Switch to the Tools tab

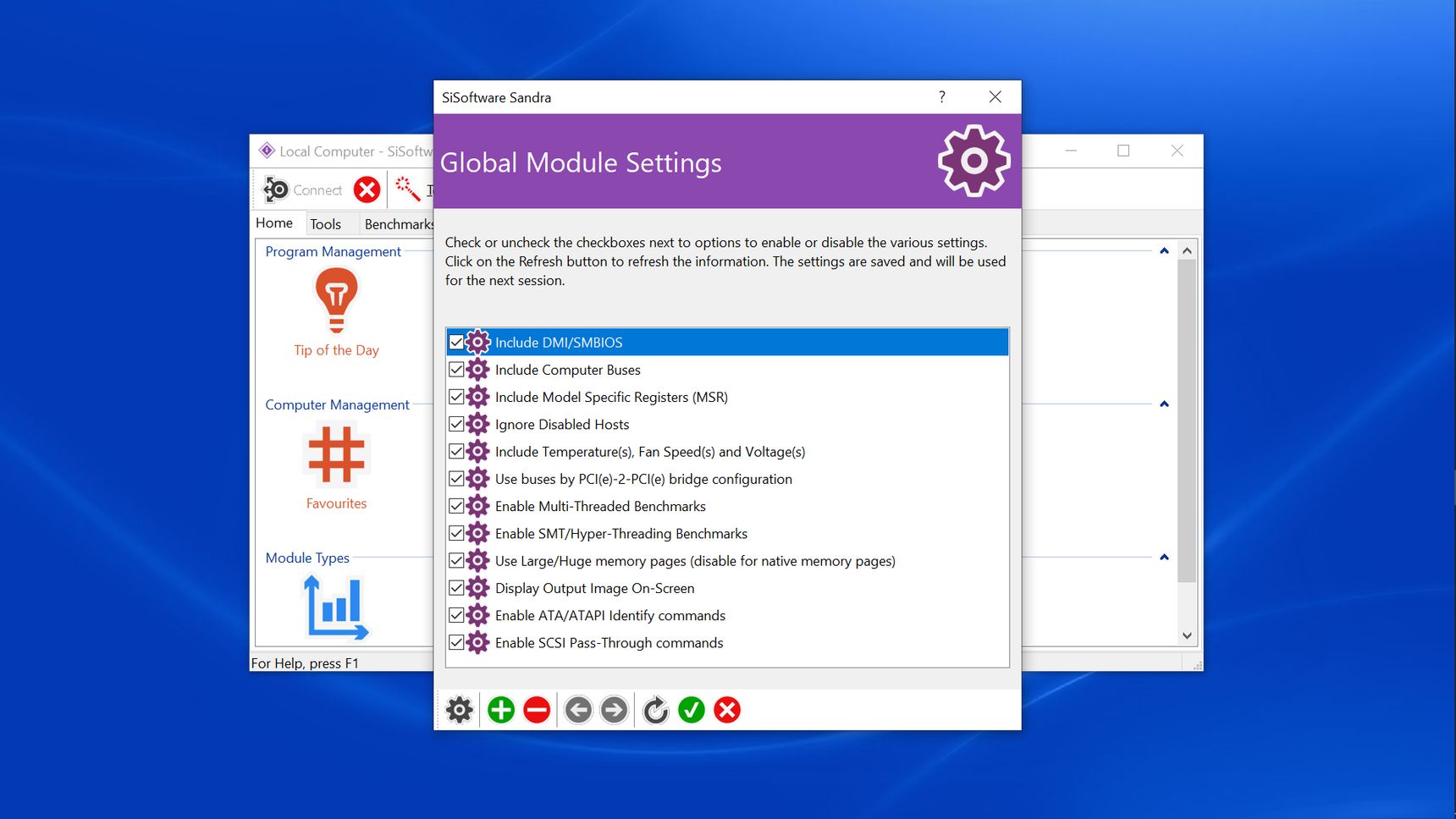[x=325, y=224]
